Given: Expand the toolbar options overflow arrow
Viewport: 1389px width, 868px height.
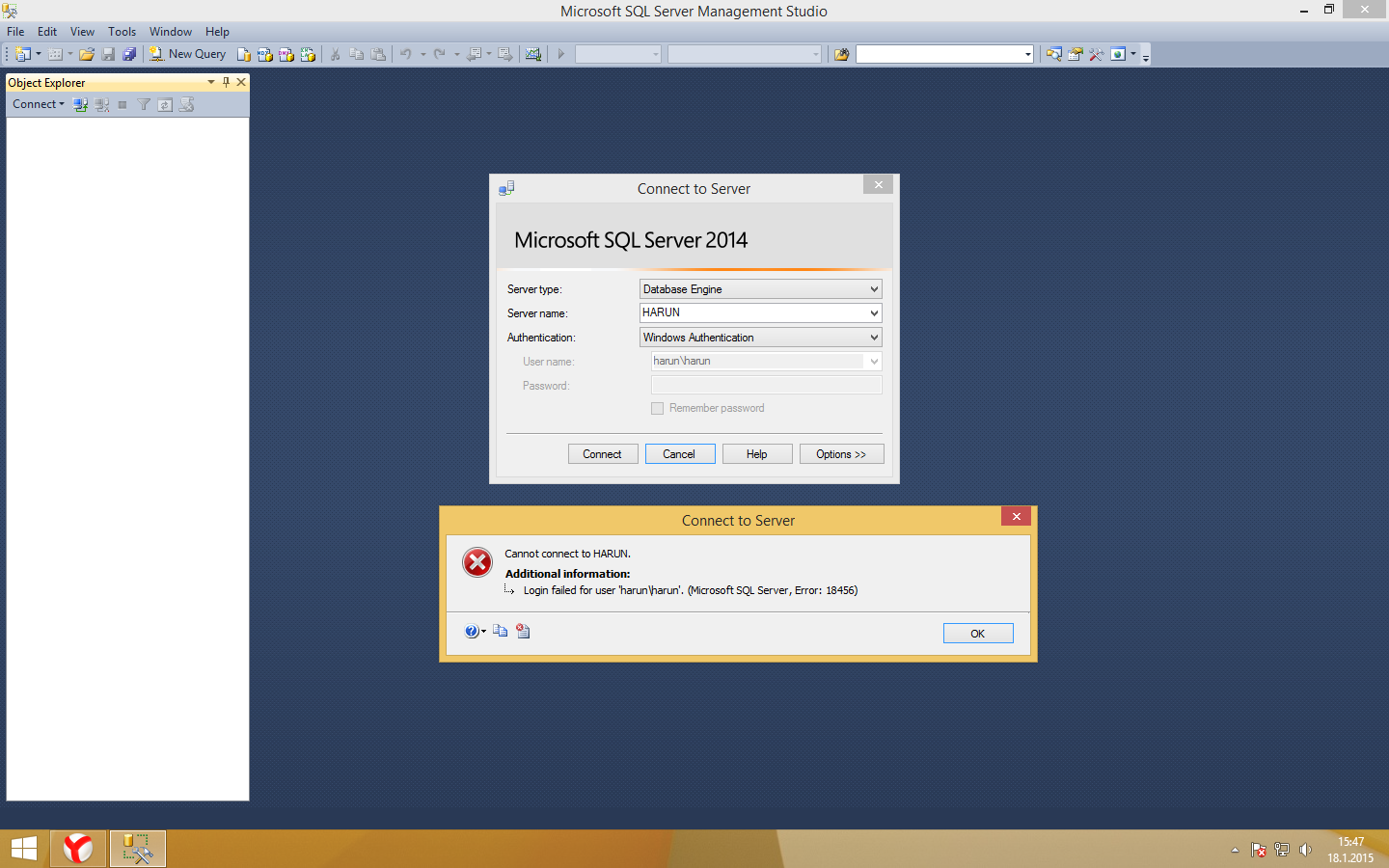Looking at the screenshot, I should pyautogui.click(x=1146, y=57).
